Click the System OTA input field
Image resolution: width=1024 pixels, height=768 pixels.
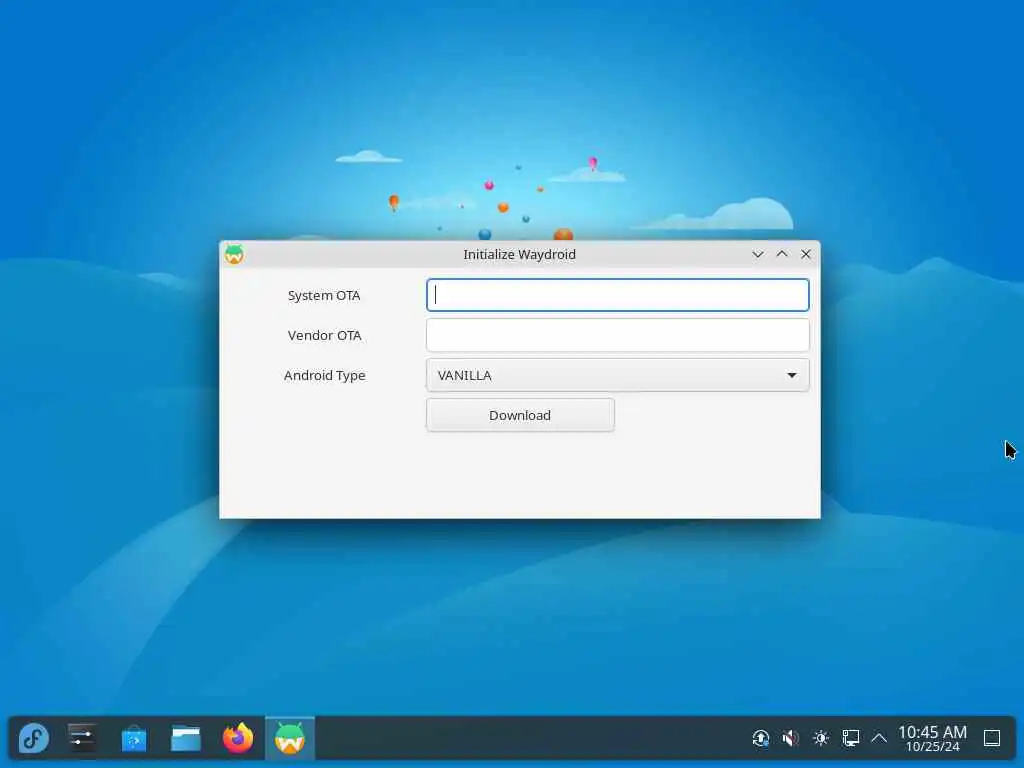click(x=618, y=295)
